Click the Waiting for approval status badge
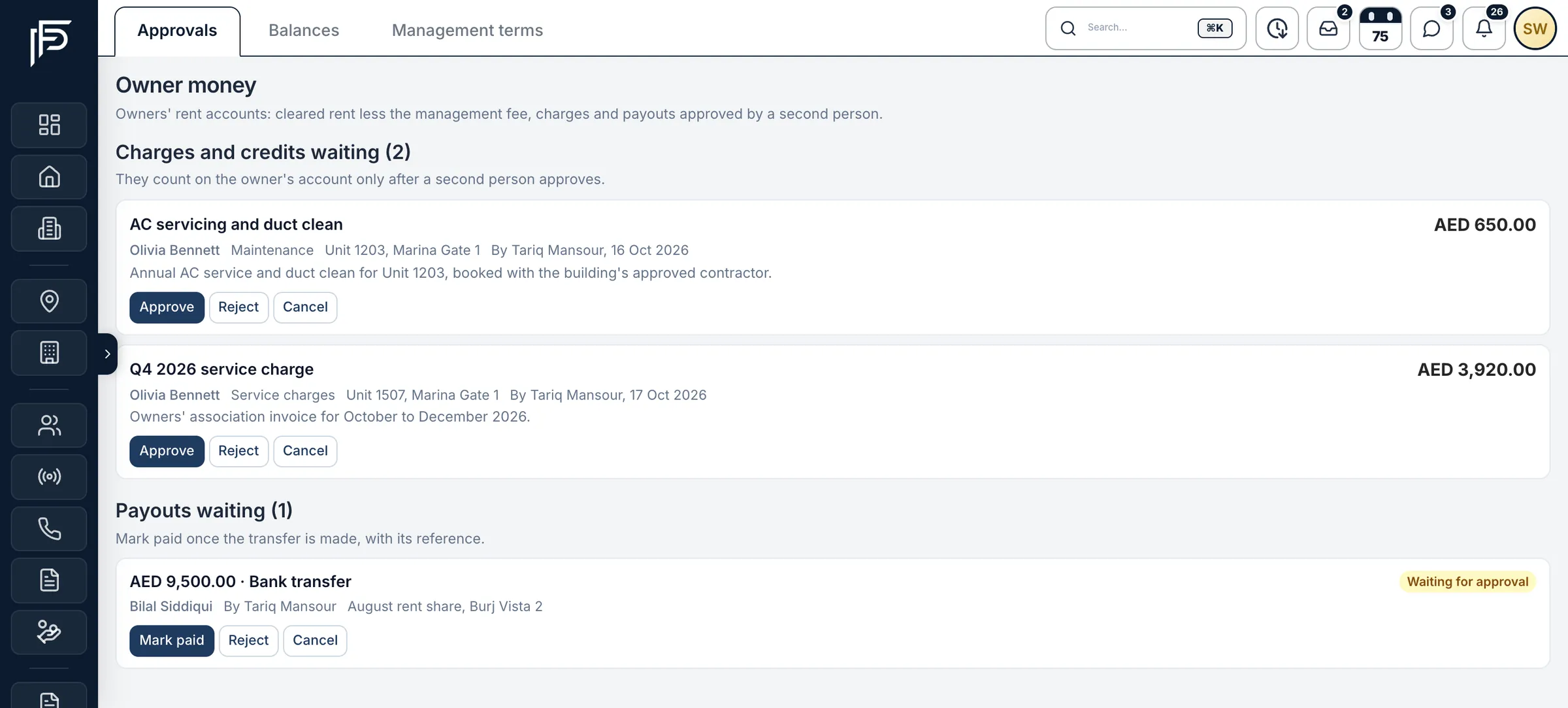The height and width of the screenshot is (708, 1568). (1467, 582)
